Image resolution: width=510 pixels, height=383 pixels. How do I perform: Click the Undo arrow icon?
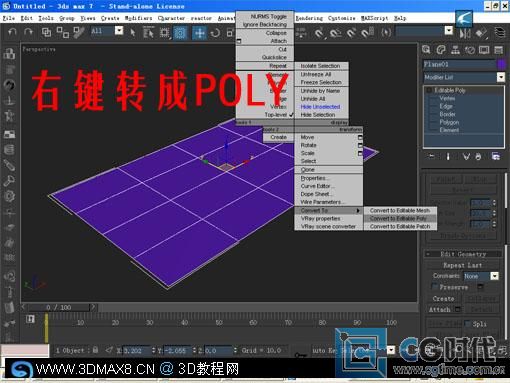click(12, 32)
